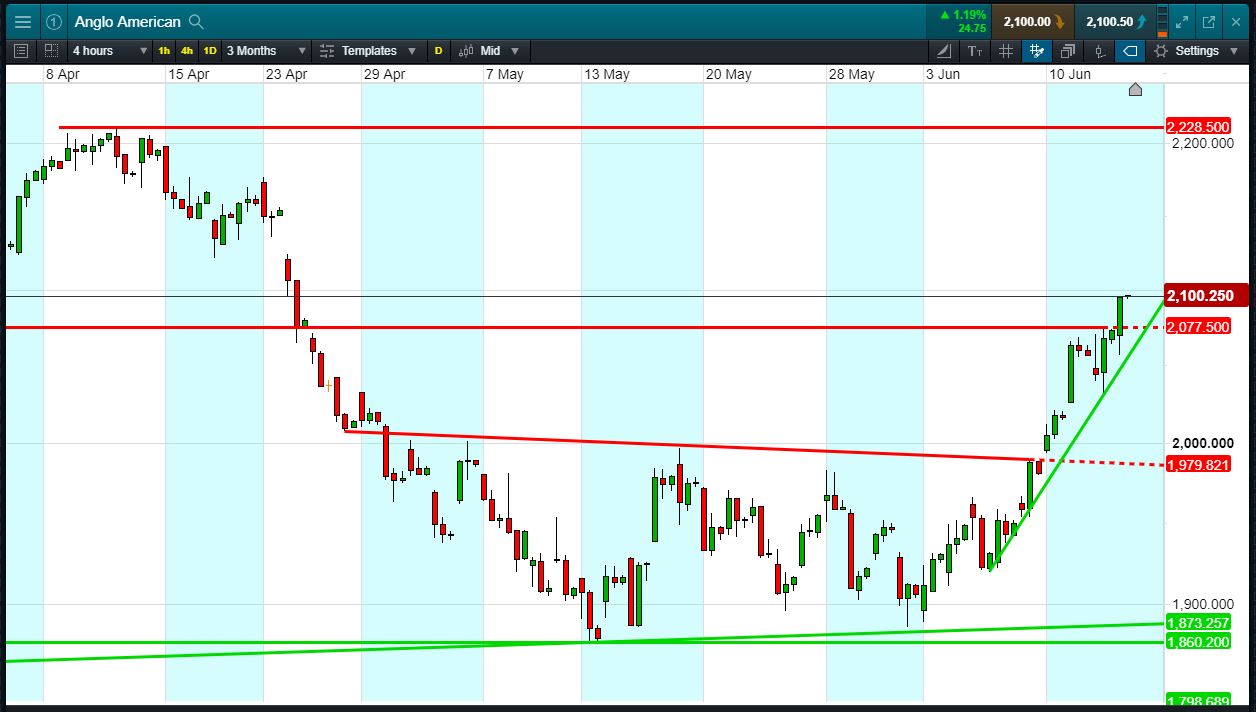
Task: Click the 10 Jun date label
Action: click(1069, 75)
